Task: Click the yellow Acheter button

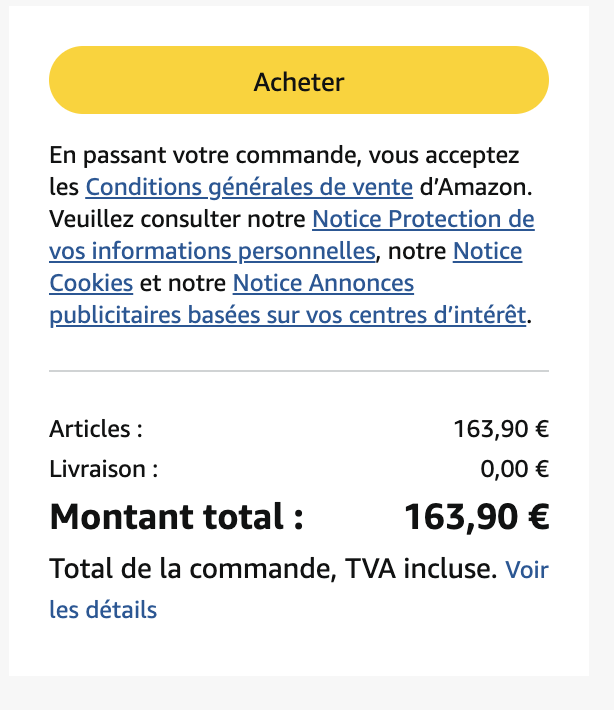Action: pos(299,80)
